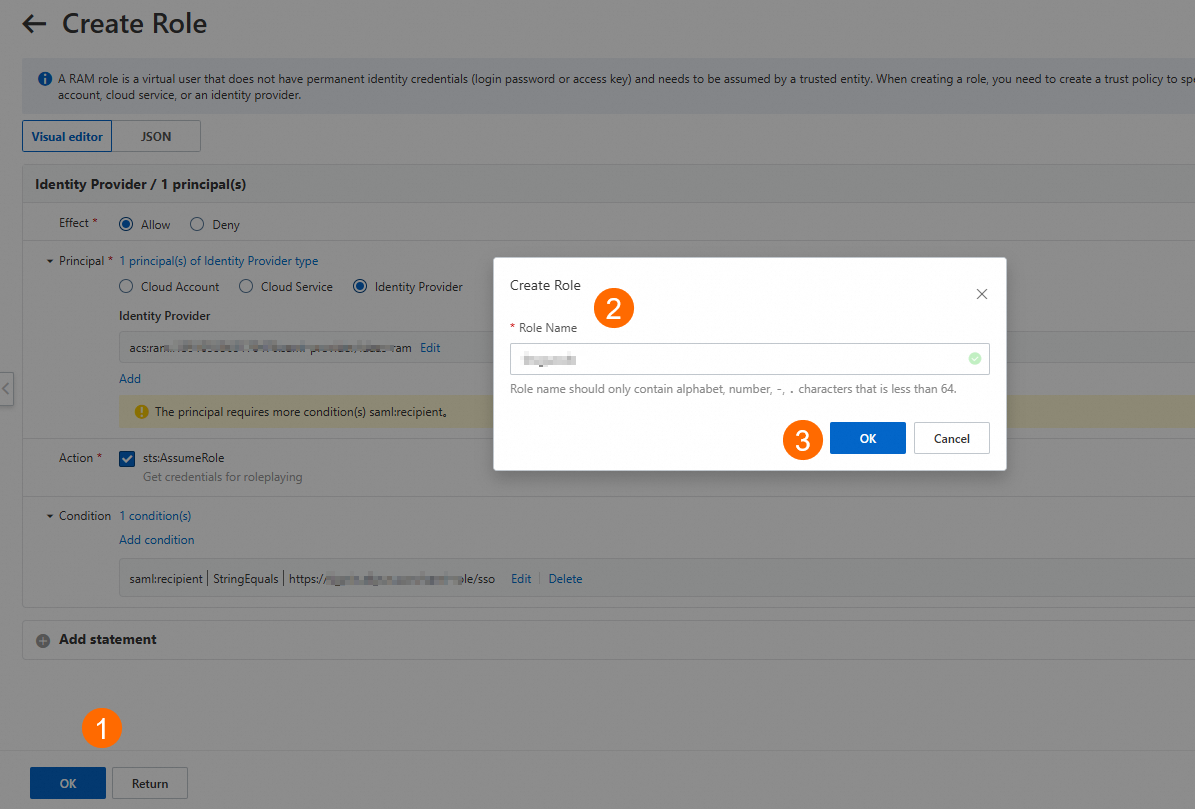This screenshot has width=1195, height=809.
Task: Click the blue info icon in the banner
Action: (x=45, y=78)
